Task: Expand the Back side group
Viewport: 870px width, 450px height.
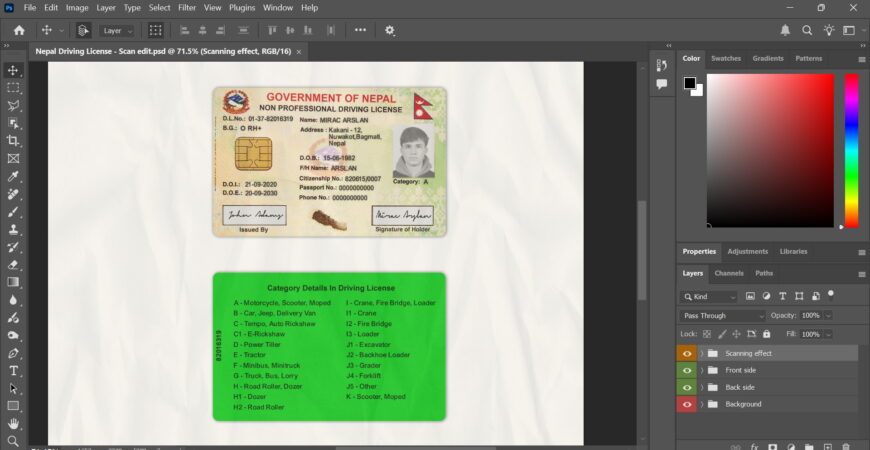Action: 702,387
